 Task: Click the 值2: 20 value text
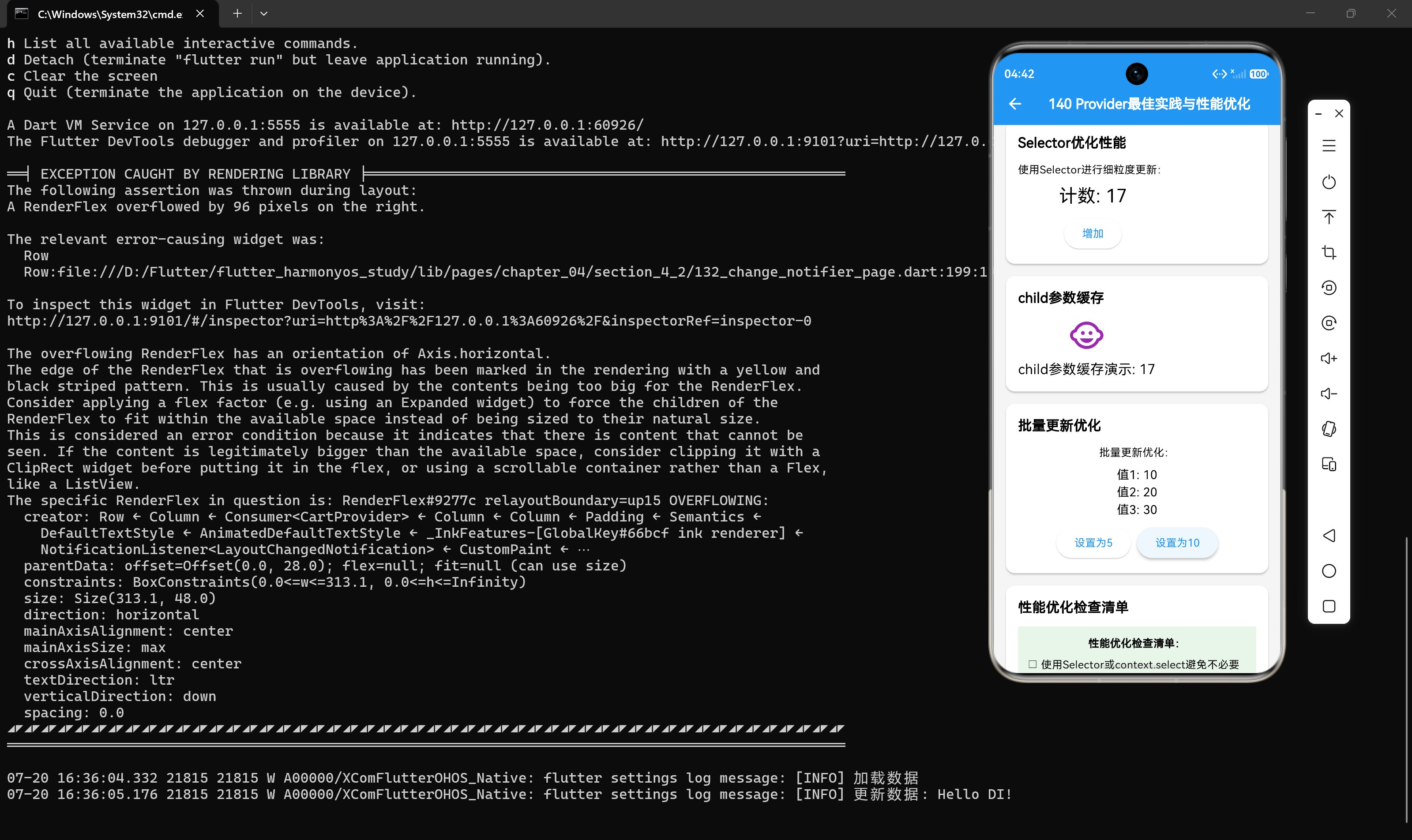pos(1136,492)
